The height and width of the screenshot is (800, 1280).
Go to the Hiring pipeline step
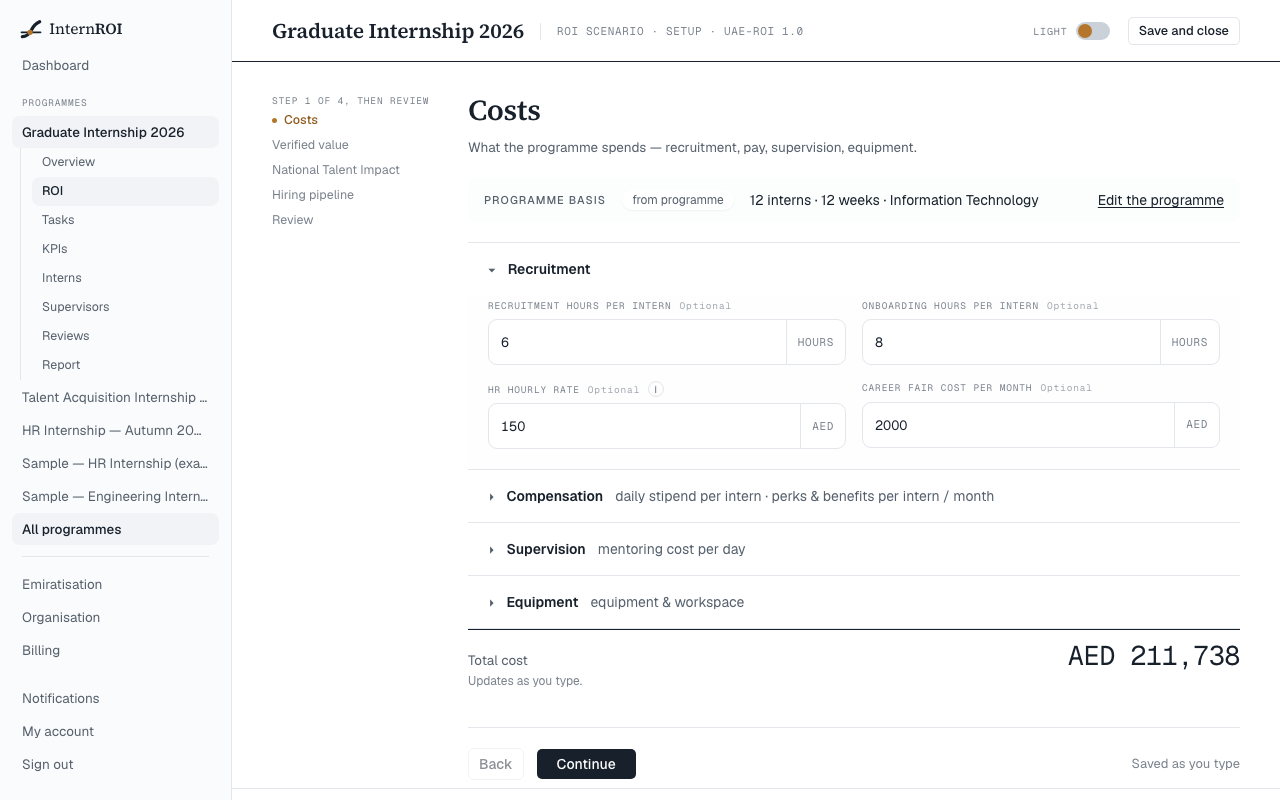[x=313, y=195]
